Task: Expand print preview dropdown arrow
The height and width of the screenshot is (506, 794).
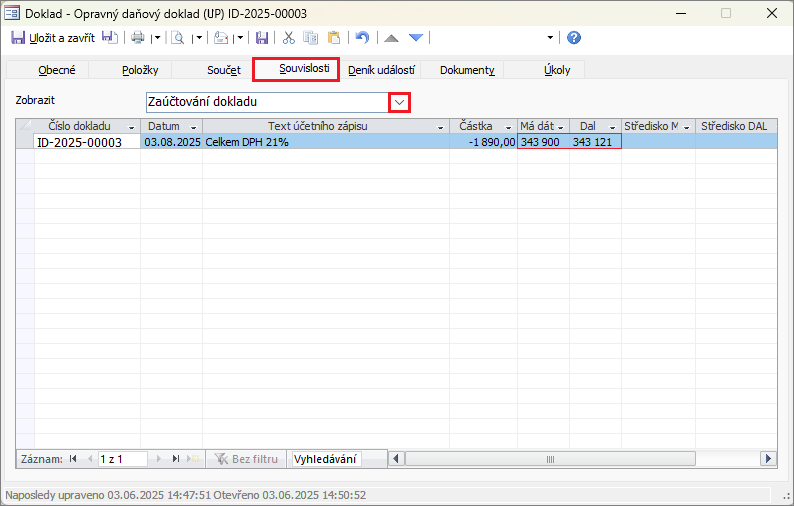Action: tap(199, 37)
